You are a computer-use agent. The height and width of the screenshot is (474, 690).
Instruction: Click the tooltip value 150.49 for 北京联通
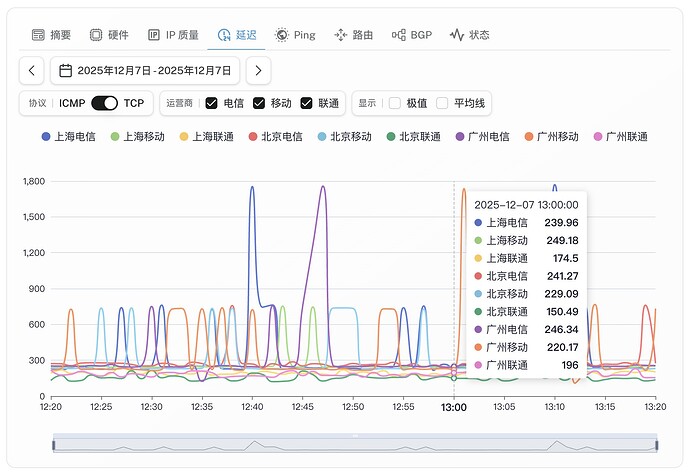562,312
